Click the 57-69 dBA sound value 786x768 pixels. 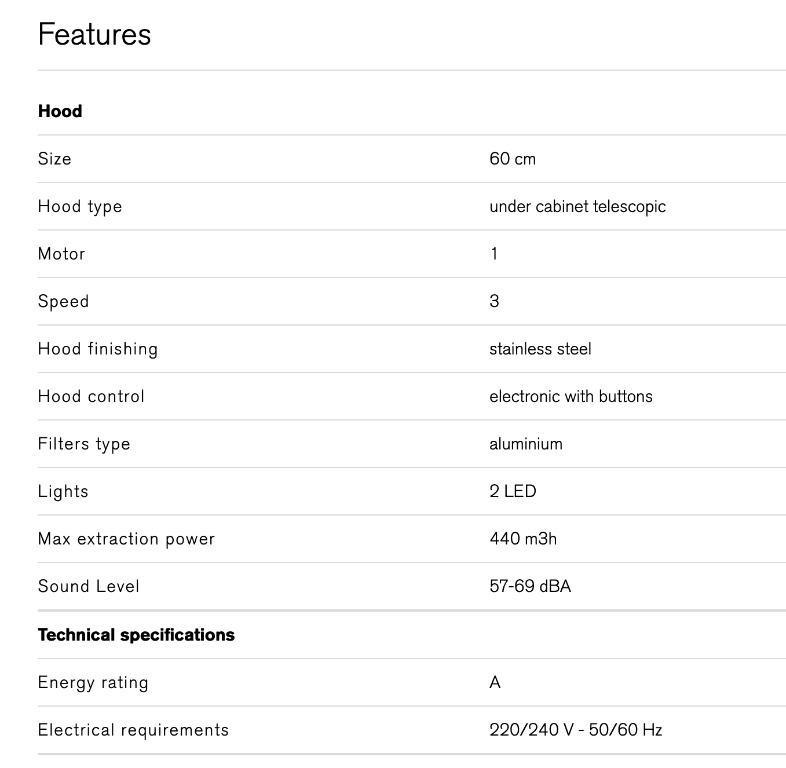(x=529, y=587)
